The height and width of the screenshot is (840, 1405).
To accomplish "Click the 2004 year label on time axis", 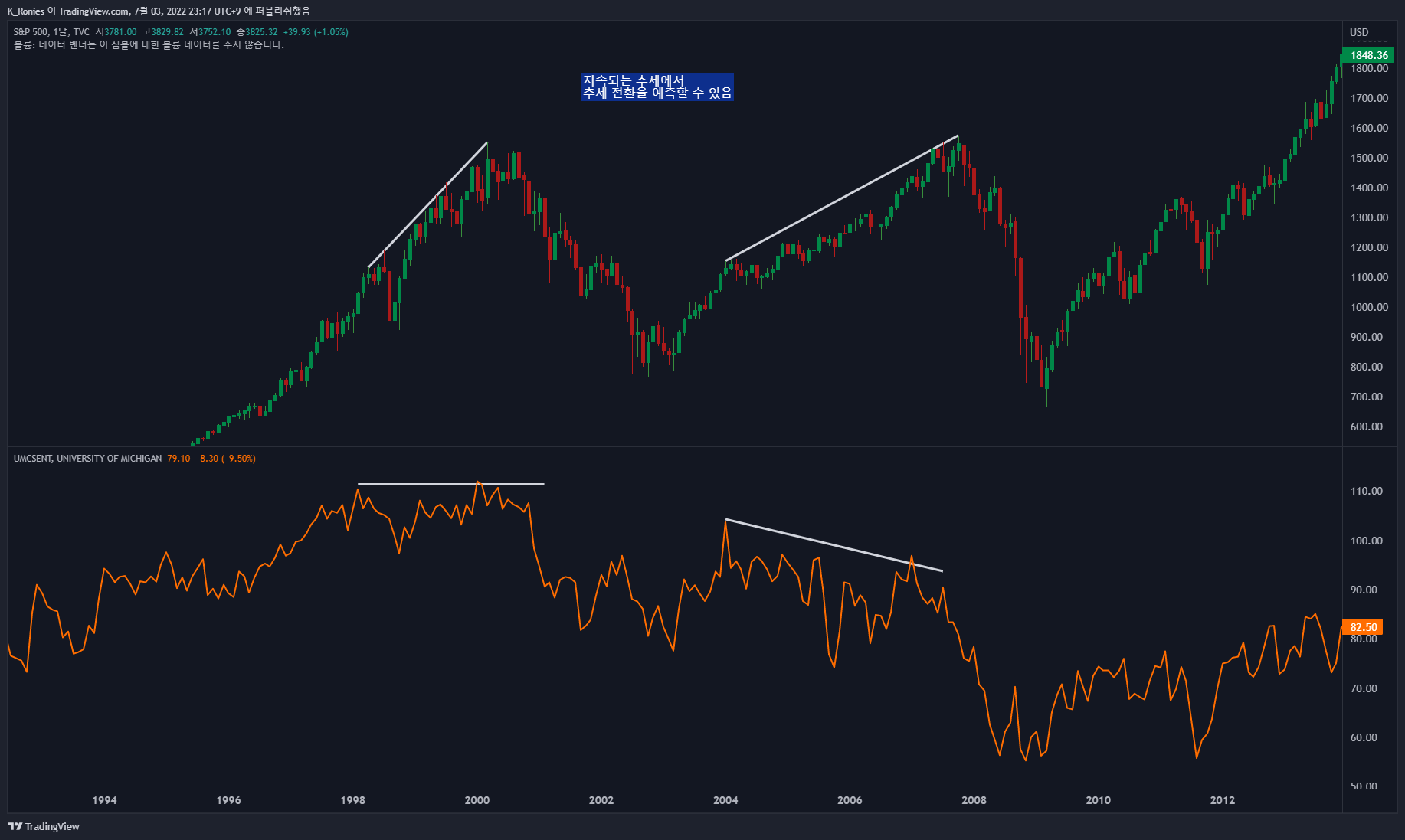I will (x=725, y=800).
